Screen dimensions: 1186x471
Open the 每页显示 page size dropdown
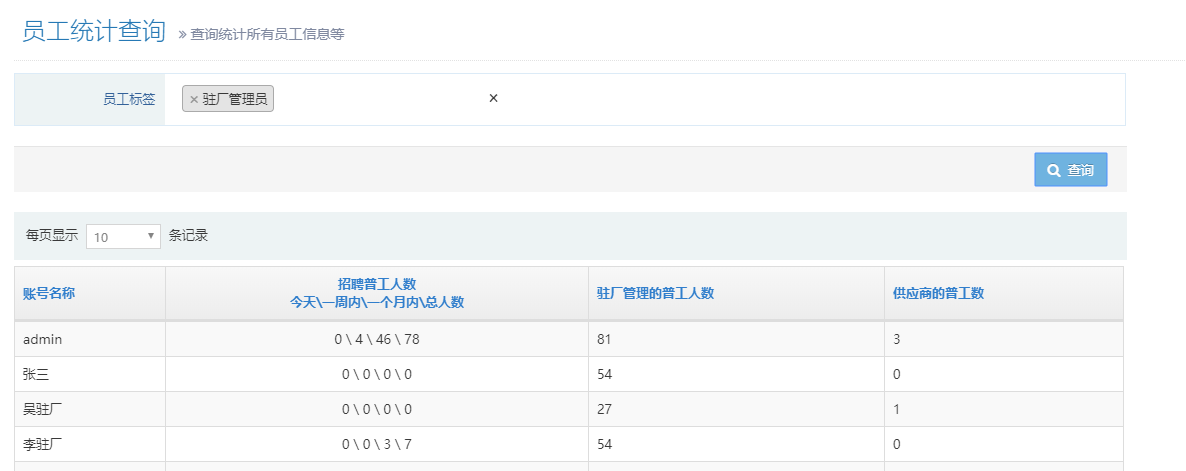pos(124,237)
